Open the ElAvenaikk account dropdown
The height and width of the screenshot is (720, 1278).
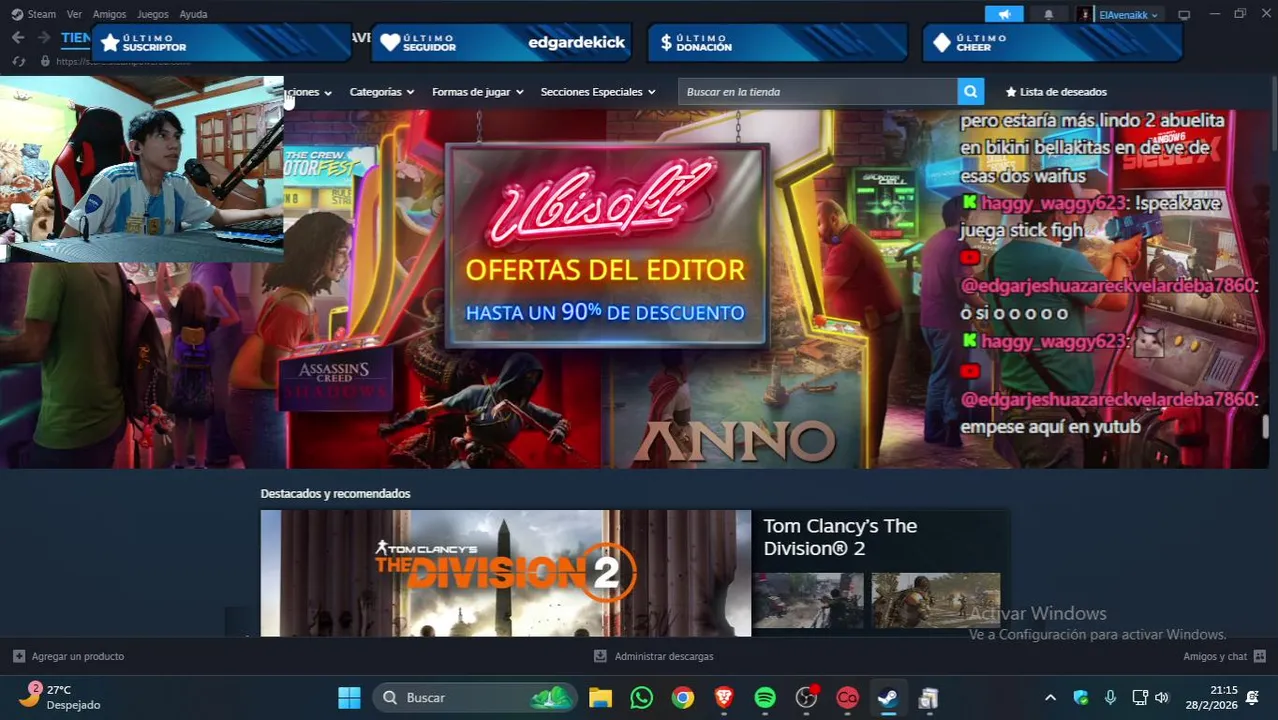pos(1129,15)
